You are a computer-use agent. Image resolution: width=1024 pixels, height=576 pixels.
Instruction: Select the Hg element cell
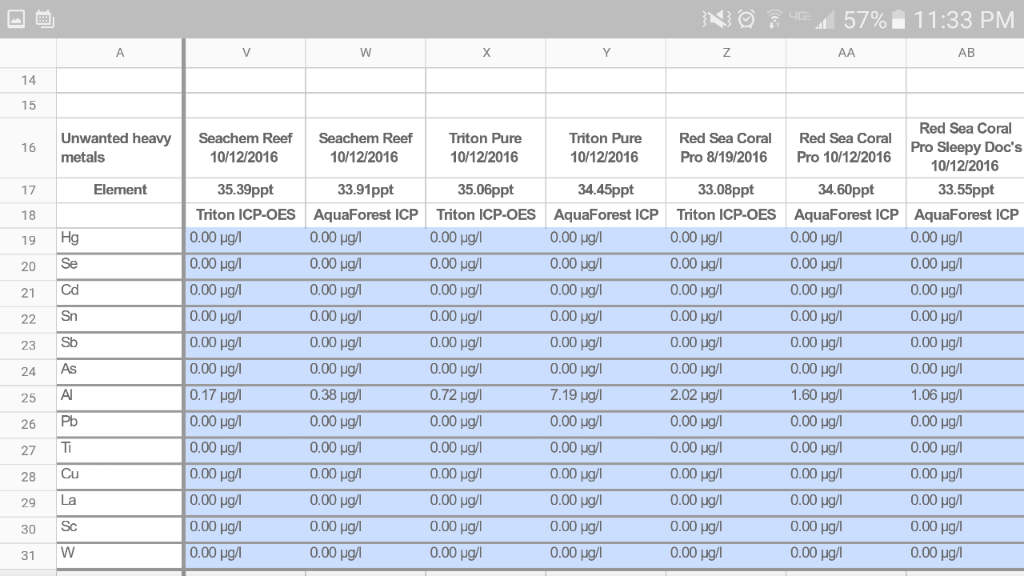[120, 240]
